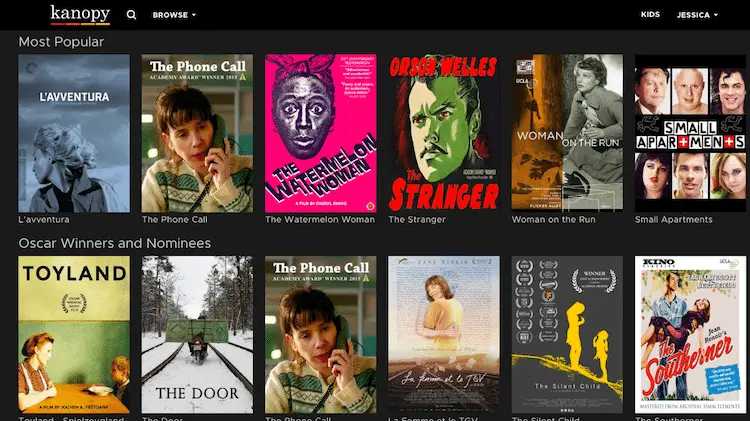
Task: Open Oscar Winners and Nominees section
Action: 114,243
